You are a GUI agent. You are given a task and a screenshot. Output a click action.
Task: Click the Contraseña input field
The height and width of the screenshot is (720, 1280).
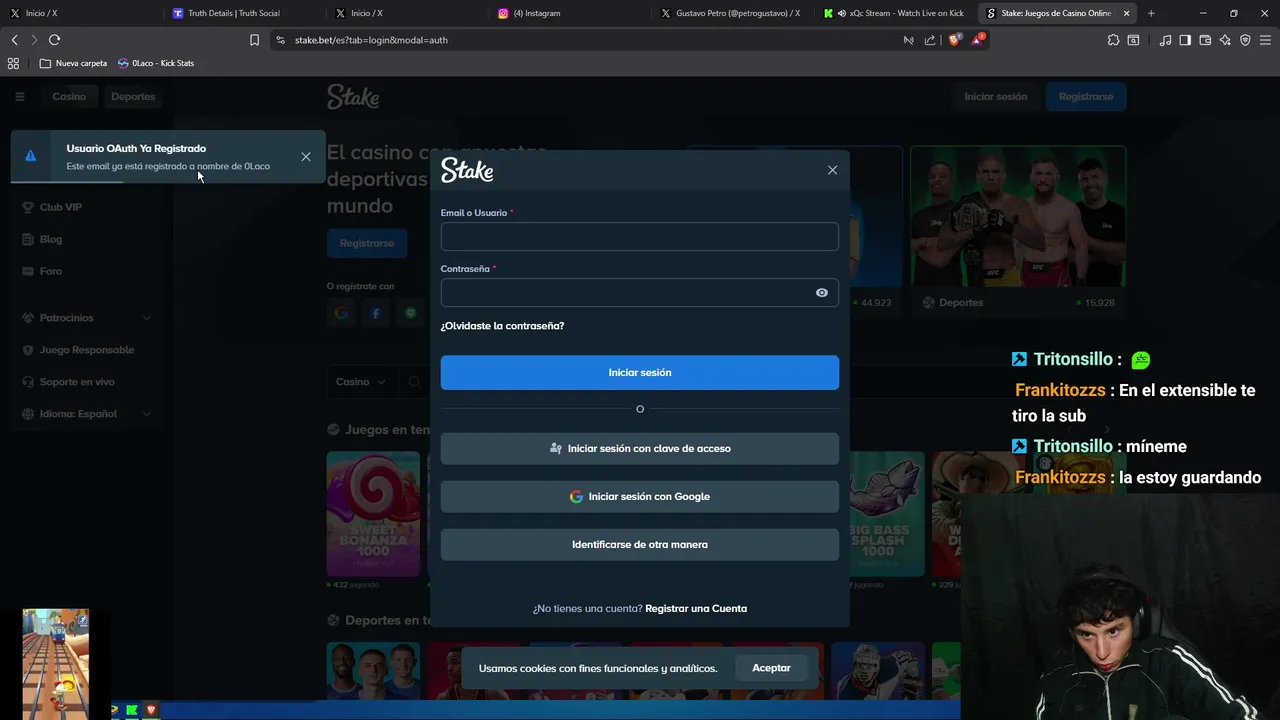coord(640,293)
